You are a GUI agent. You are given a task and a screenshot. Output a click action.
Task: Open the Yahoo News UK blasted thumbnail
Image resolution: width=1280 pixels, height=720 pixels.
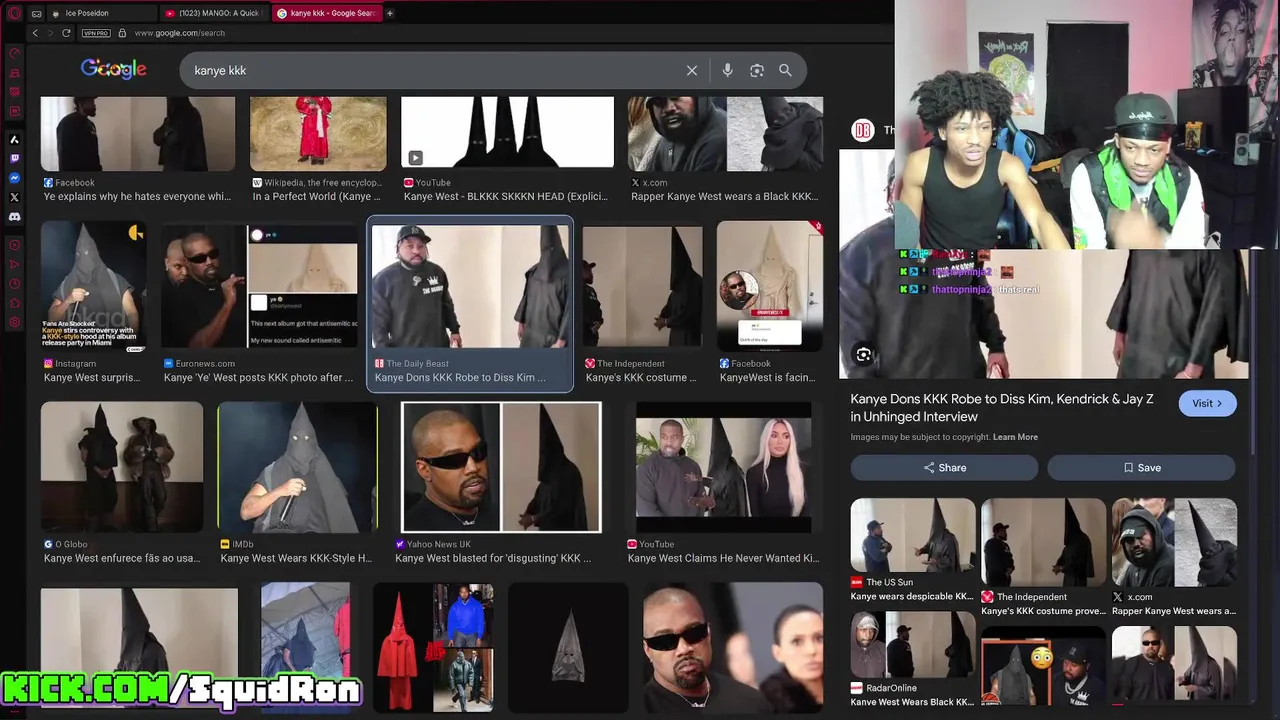click(x=501, y=467)
